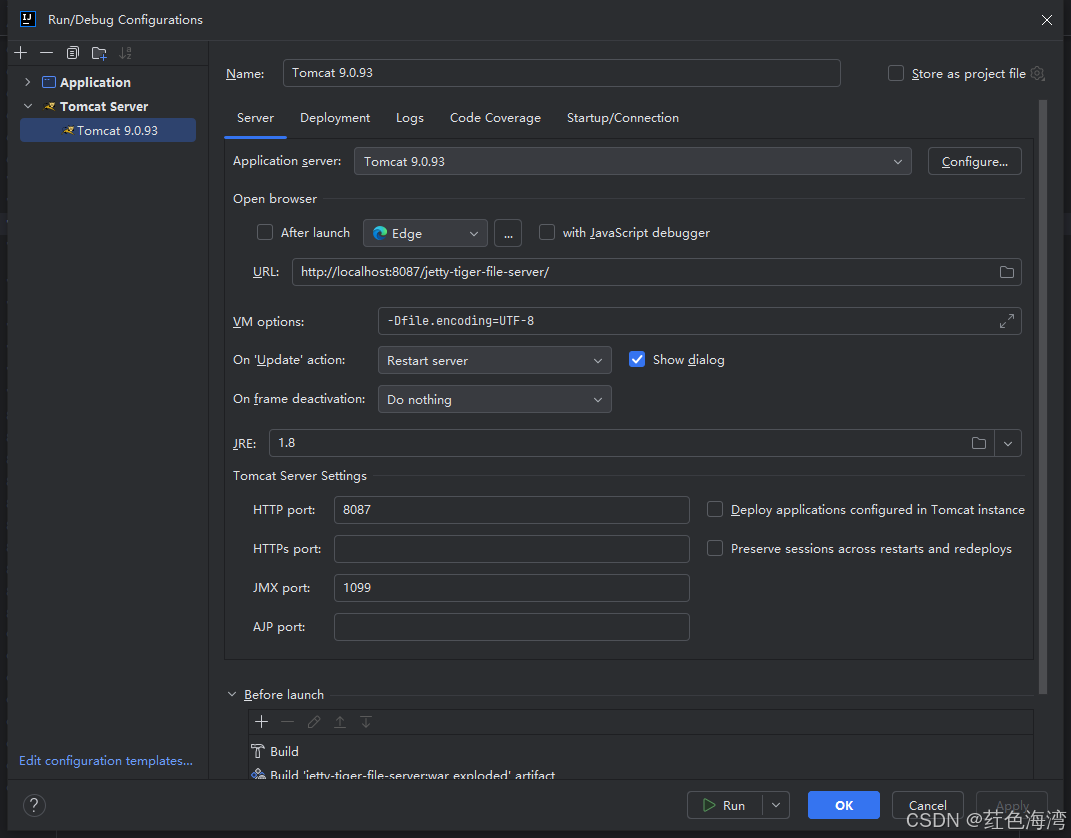Click the Add New Configuration plus icon

point(21,53)
